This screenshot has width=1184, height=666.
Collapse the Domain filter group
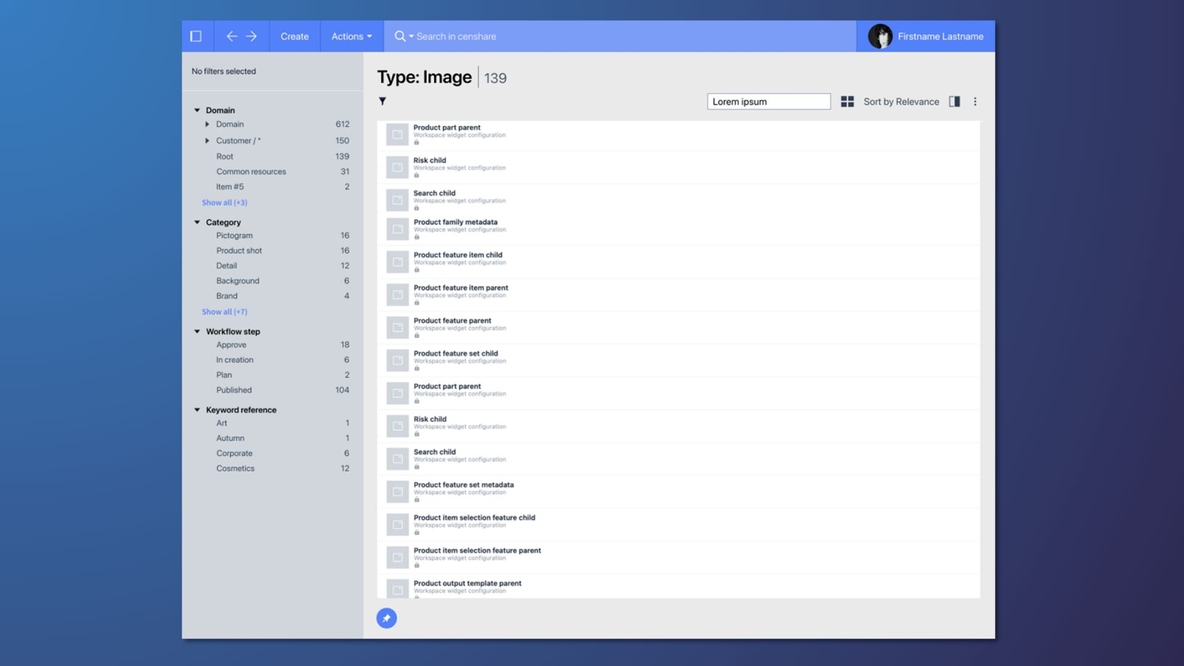[x=197, y=110]
